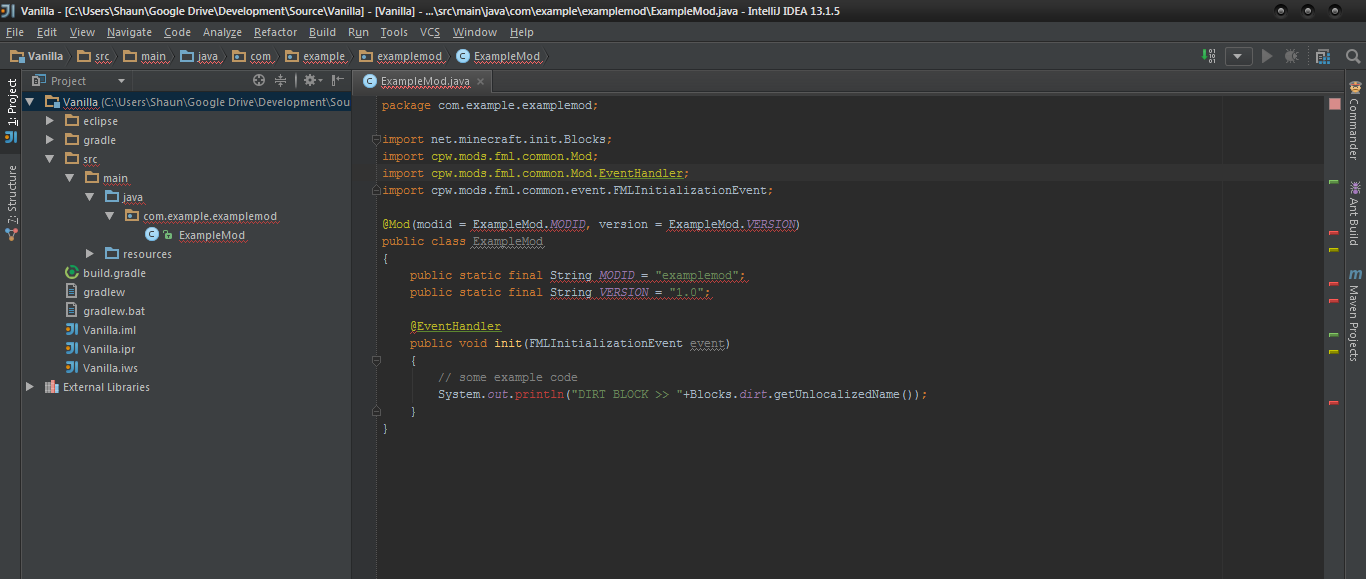Start debugging with the bug icon
Screen dimensions: 1366x579
[1291, 56]
